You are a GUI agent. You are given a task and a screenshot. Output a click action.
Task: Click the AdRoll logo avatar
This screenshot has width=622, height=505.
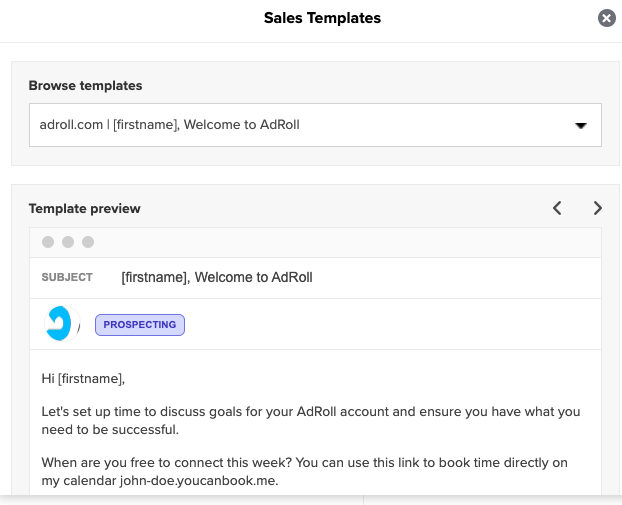[x=62, y=324]
